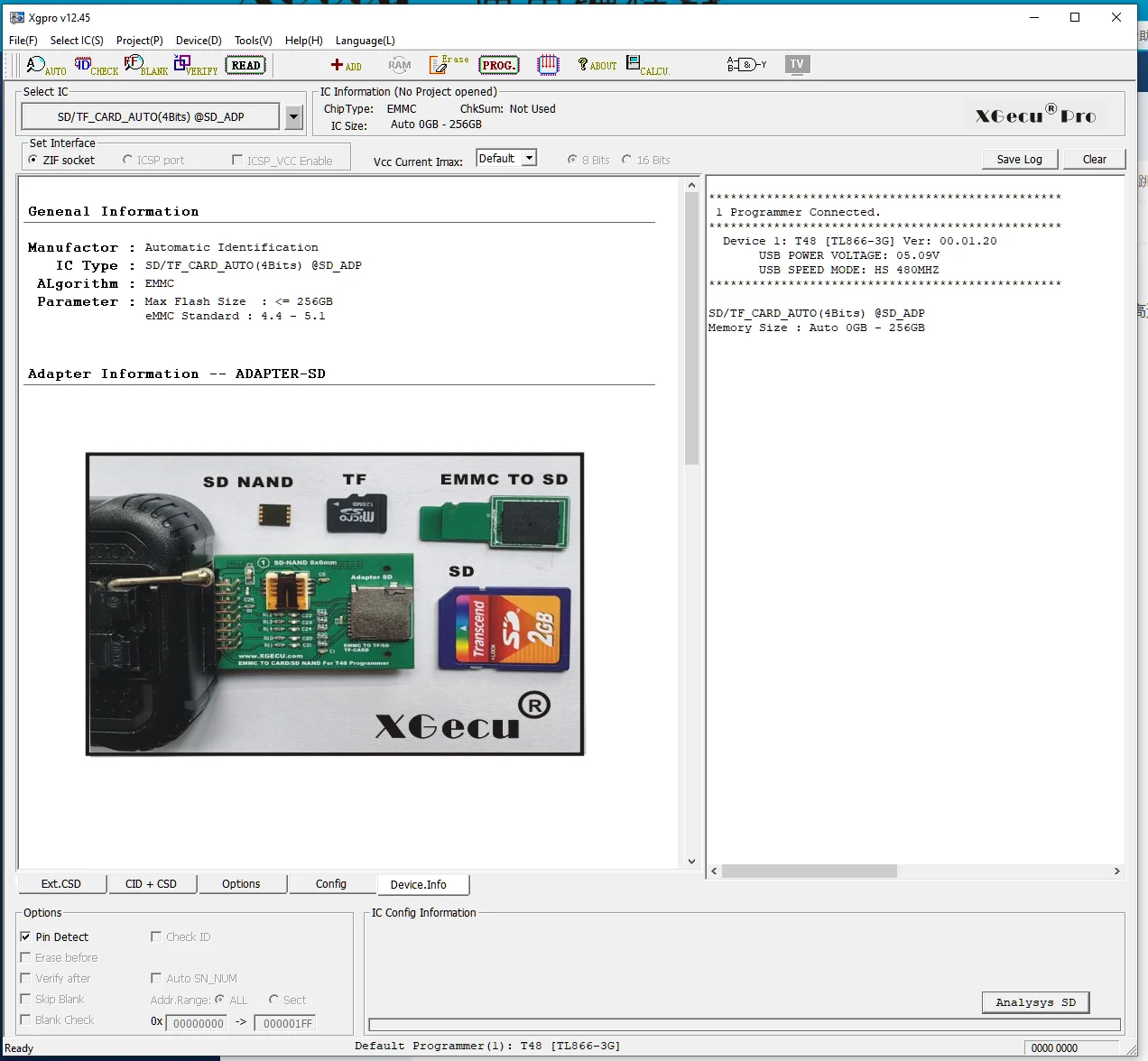Screen dimensions: 1148x1061
Task: Click the progress bar in IC Config
Action: (x=745, y=1025)
